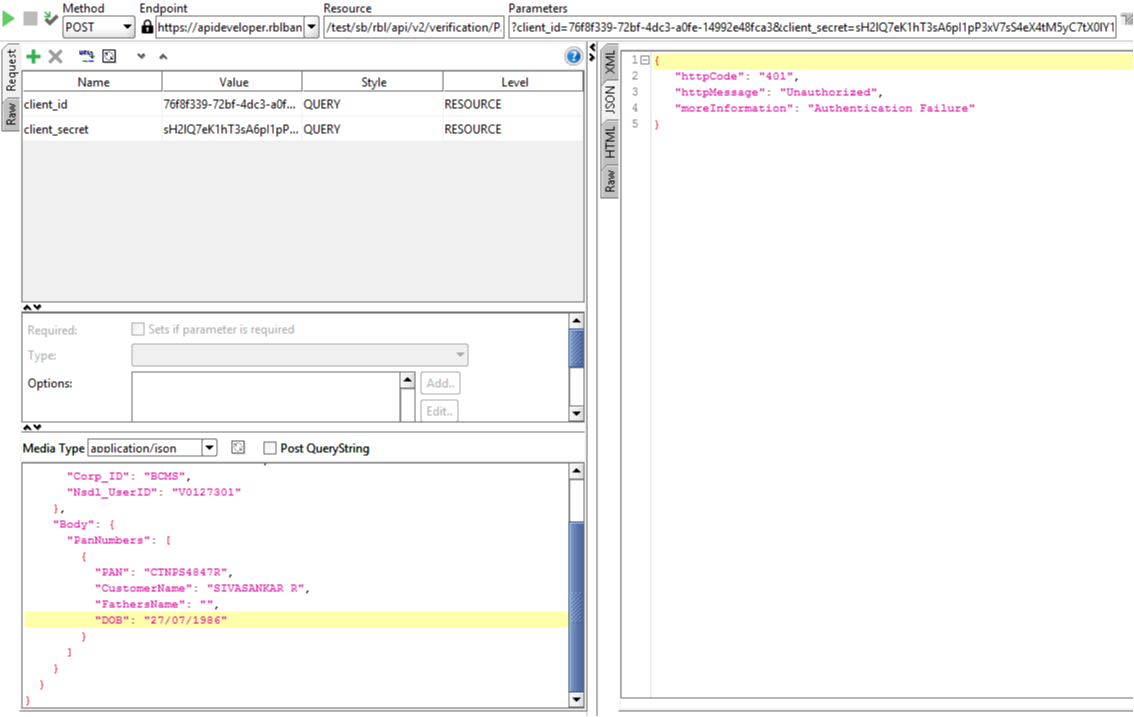The image size is (1134, 717).
Task: Enable the Post QueryString checkbox
Action: (270, 448)
